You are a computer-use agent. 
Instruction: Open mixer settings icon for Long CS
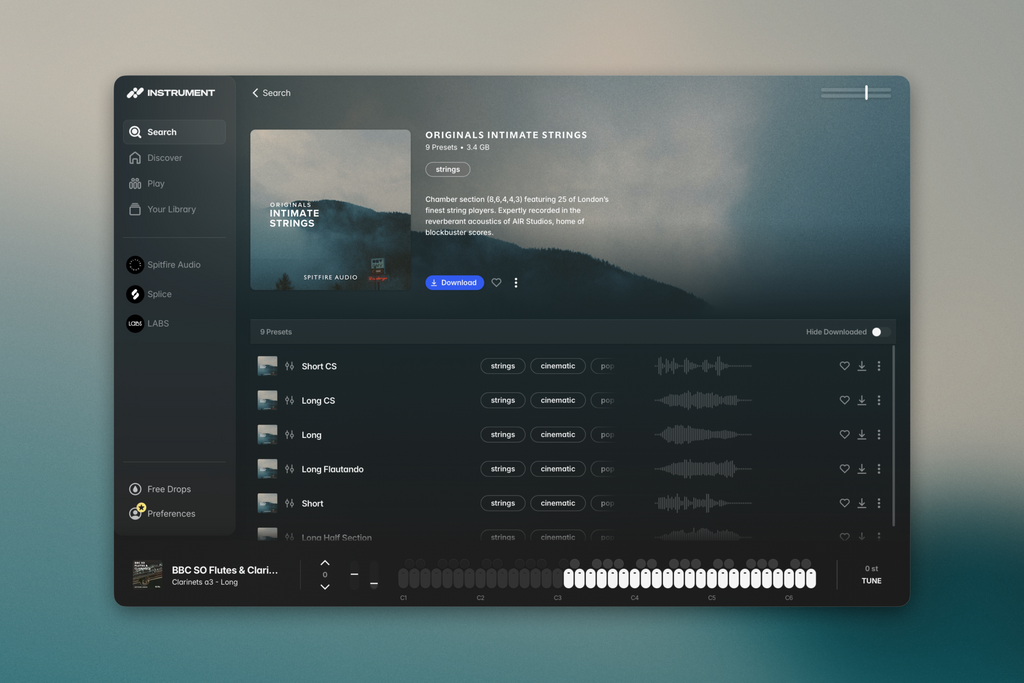pyautogui.click(x=289, y=400)
